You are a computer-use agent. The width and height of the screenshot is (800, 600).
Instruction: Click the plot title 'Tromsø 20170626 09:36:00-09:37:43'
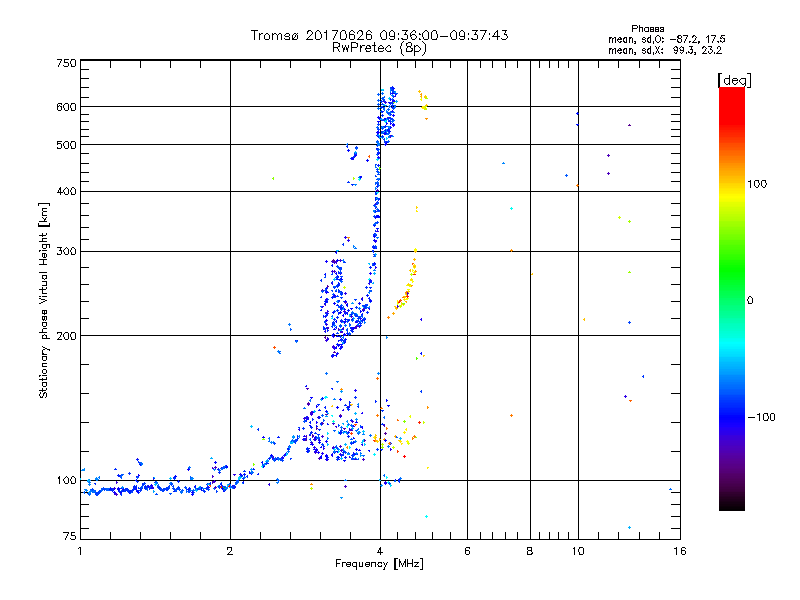(379, 35)
